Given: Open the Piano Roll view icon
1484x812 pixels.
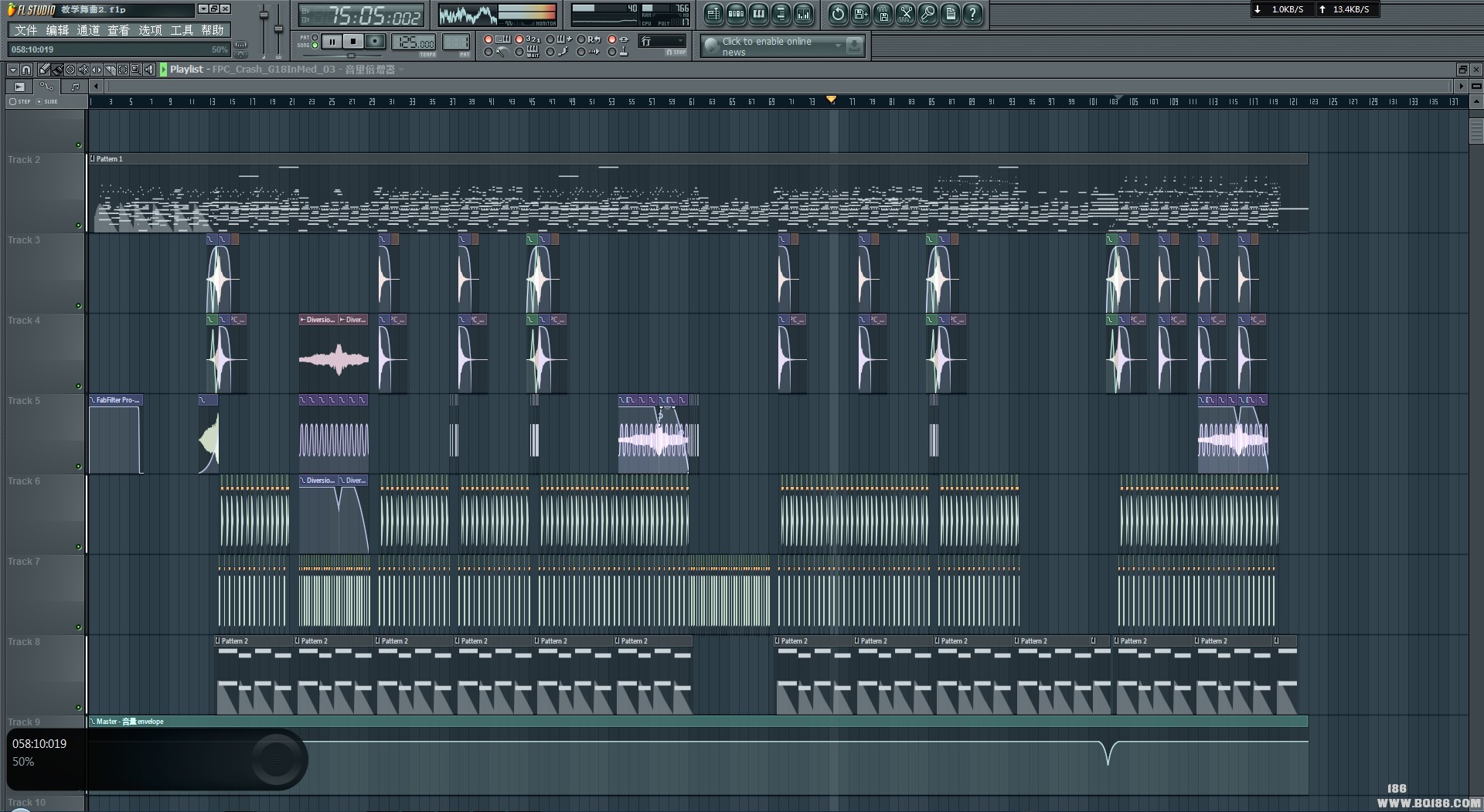Looking at the screenshot, I should coord(758,13).
